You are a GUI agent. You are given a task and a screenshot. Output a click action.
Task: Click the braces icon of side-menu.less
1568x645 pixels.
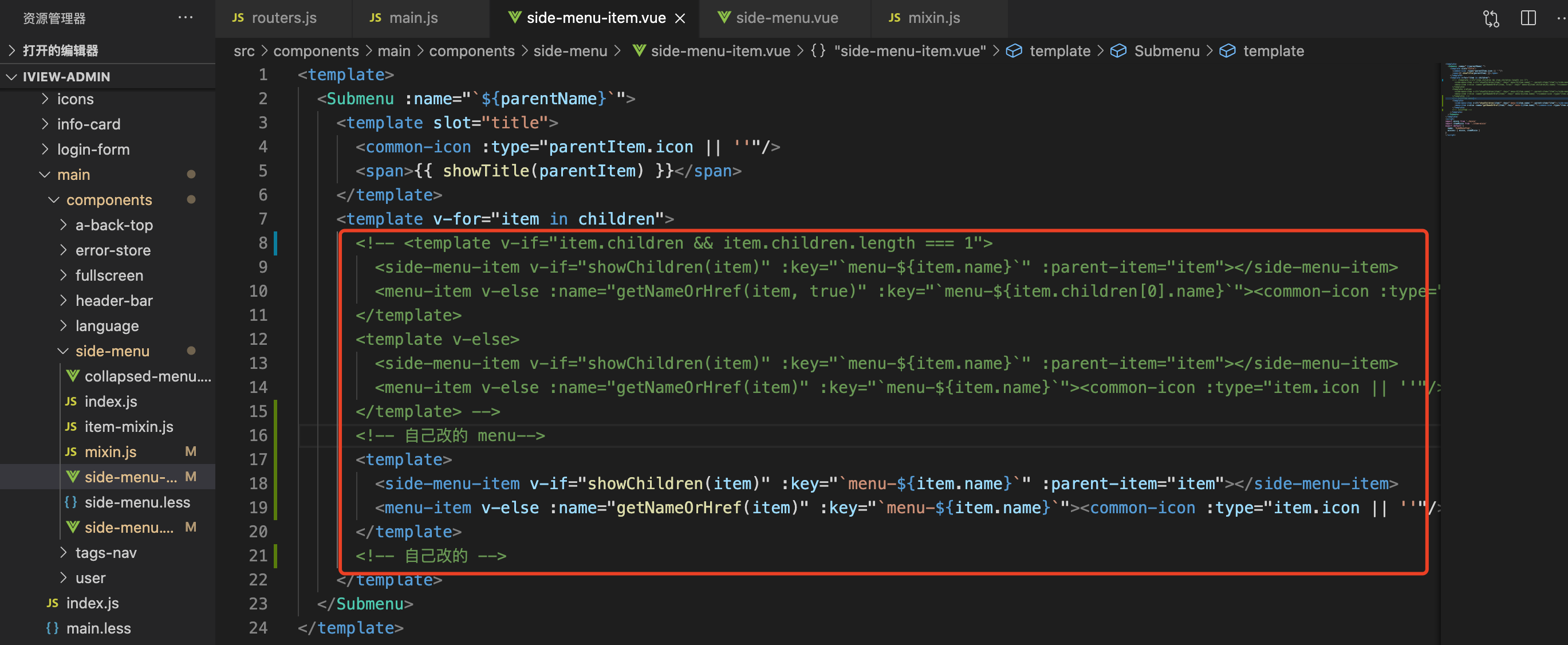[x=71, y=502]
